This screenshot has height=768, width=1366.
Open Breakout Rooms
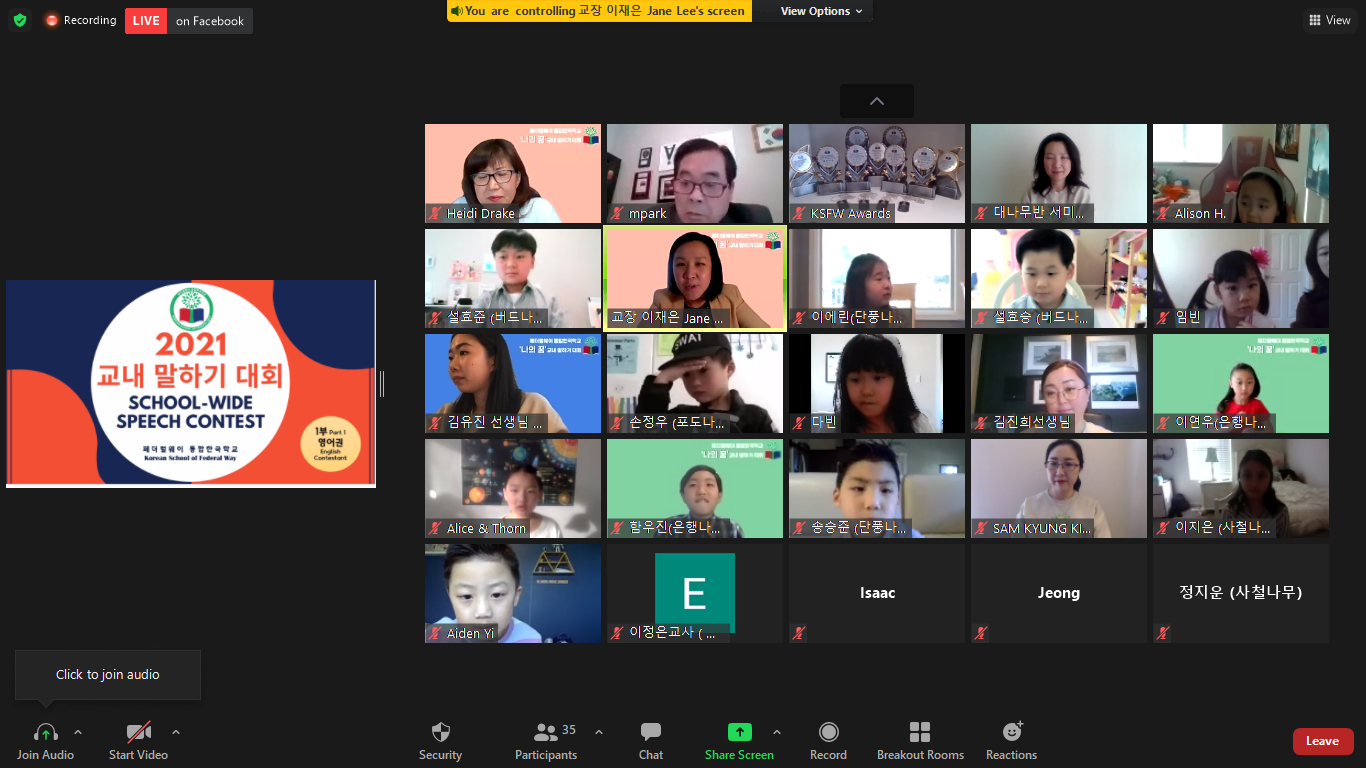(x=920, y=733)
